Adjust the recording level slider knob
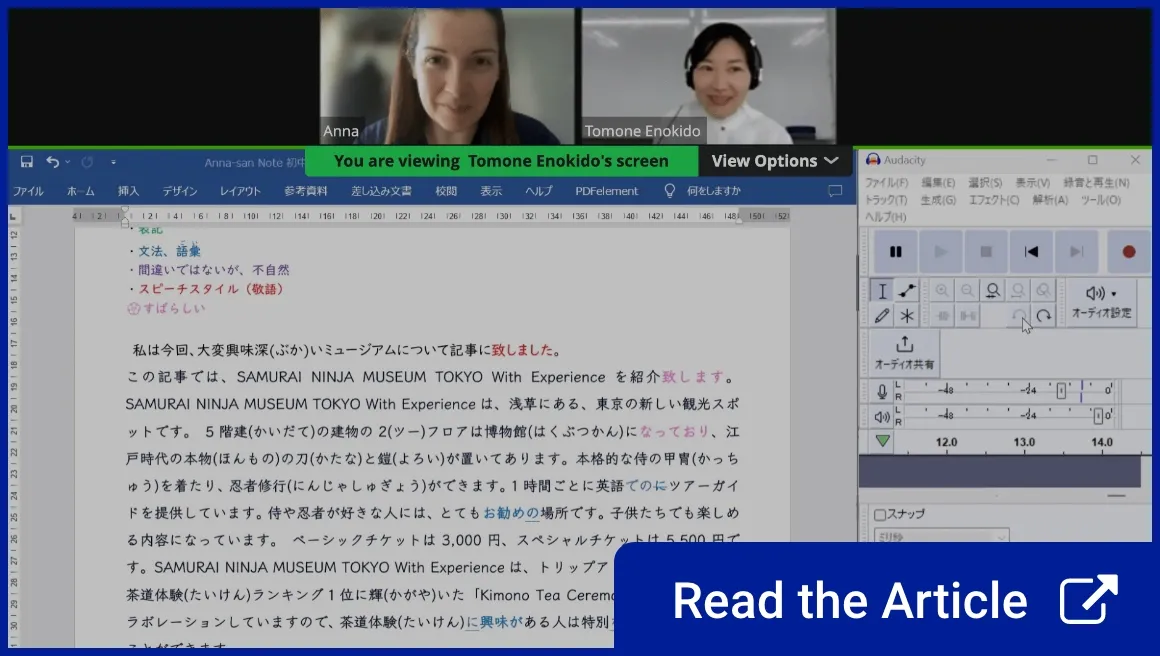Screen dimensions: 1160x656 point(1061,390)
